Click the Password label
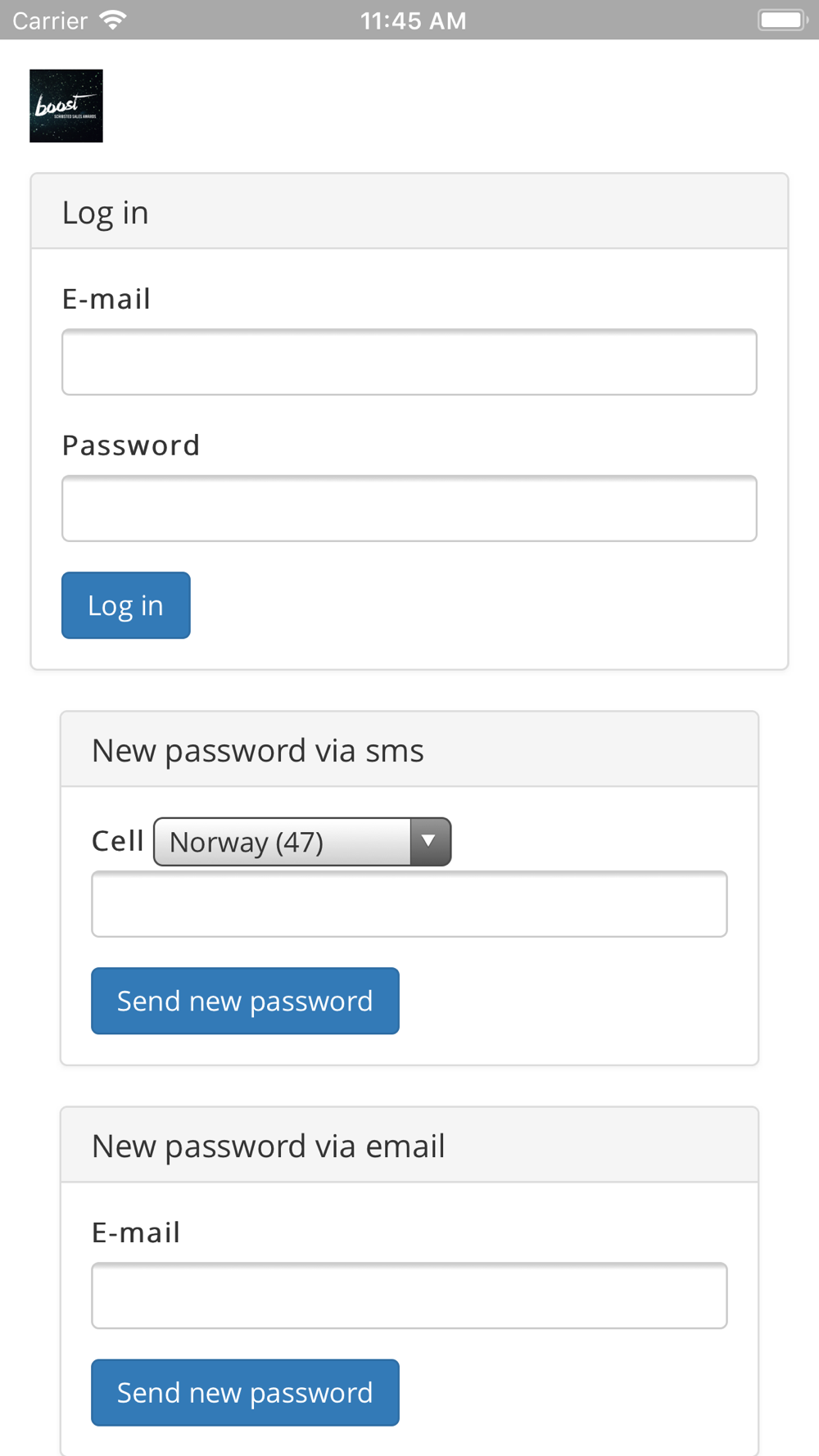Viewport: 819px width, 1456px height. click(x=131, y=445)
